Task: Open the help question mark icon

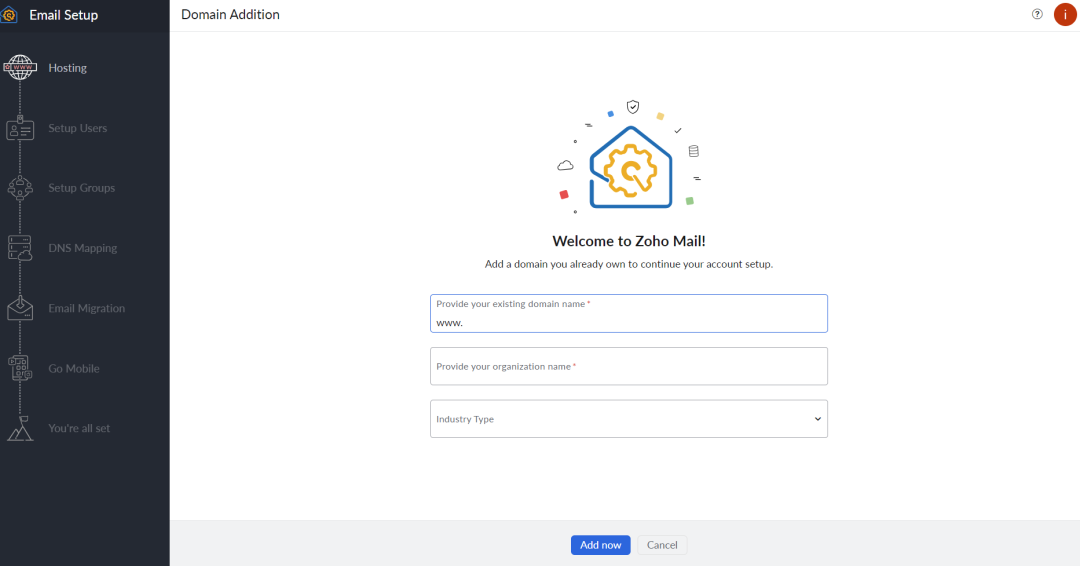Action: tap(1037, 14)
